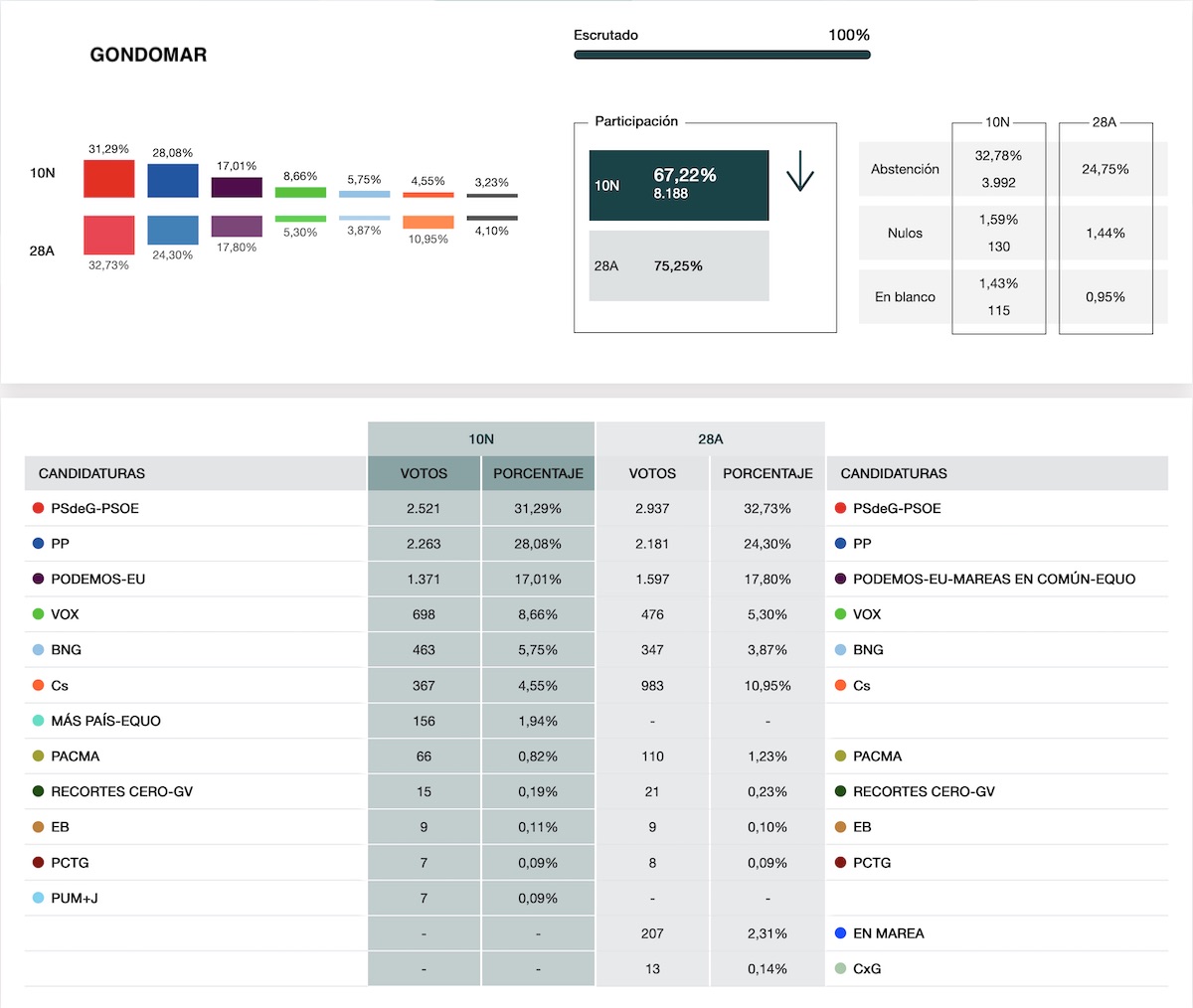Click the blue 10N bar showing 28,08%
Viewport: 1193px width, 1008px height.
(x=172, y=181)
